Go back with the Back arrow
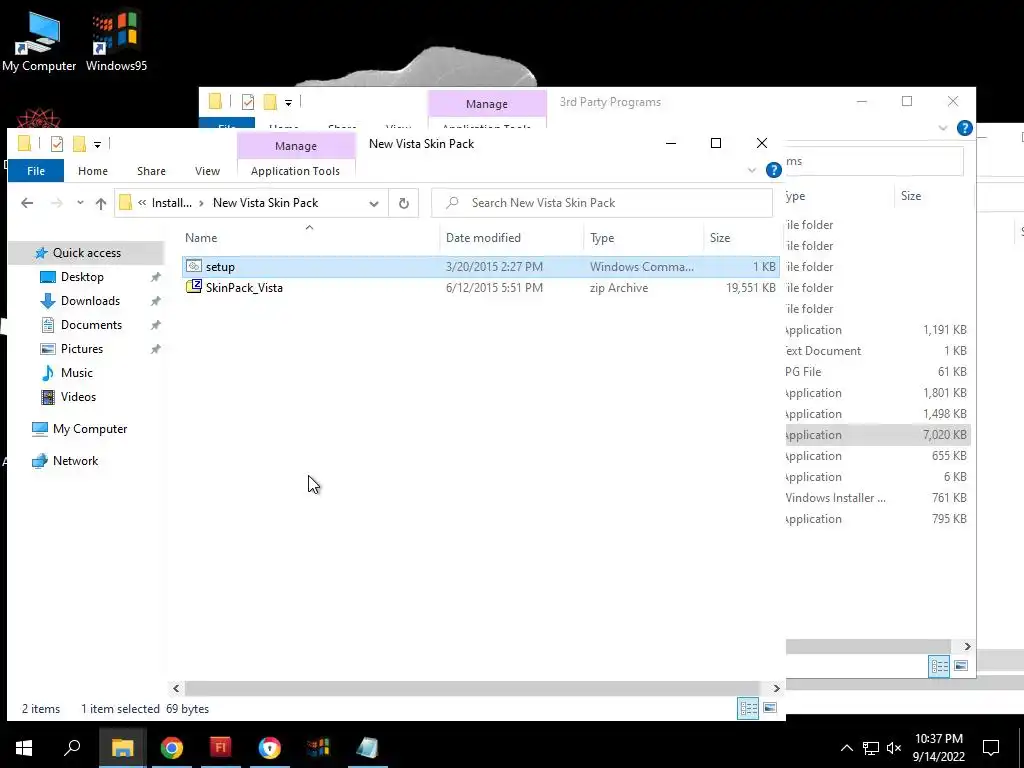This screenshot has width=1024, height=768. [x=27, y=203]
